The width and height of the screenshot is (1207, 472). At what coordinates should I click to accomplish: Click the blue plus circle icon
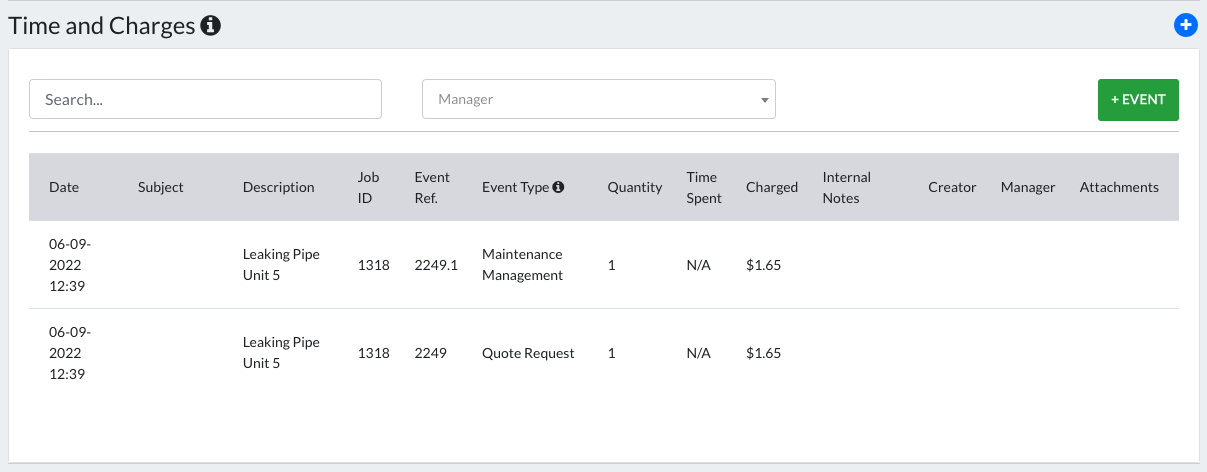1185,26
